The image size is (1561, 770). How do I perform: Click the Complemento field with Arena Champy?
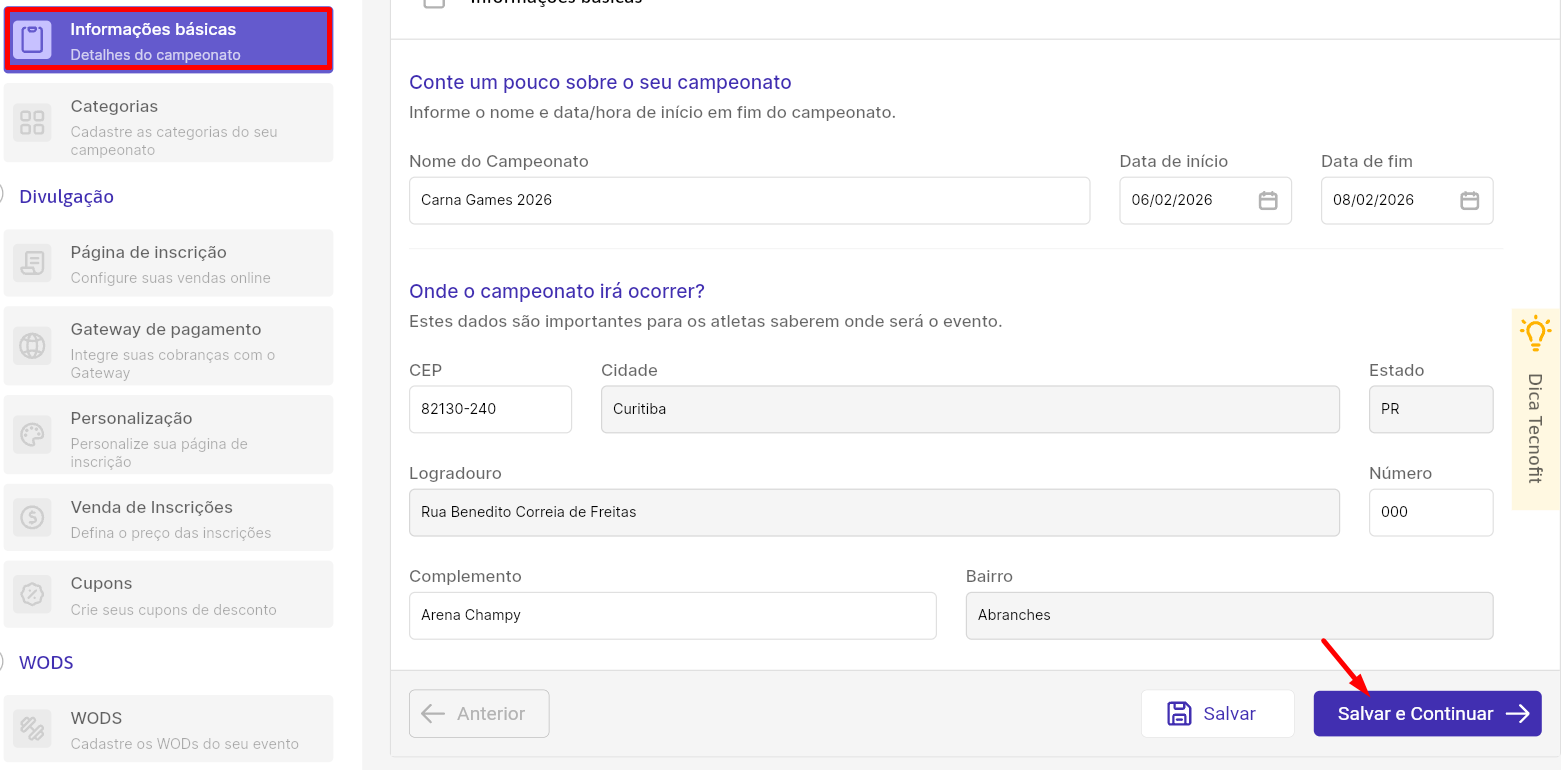point(672,615)
